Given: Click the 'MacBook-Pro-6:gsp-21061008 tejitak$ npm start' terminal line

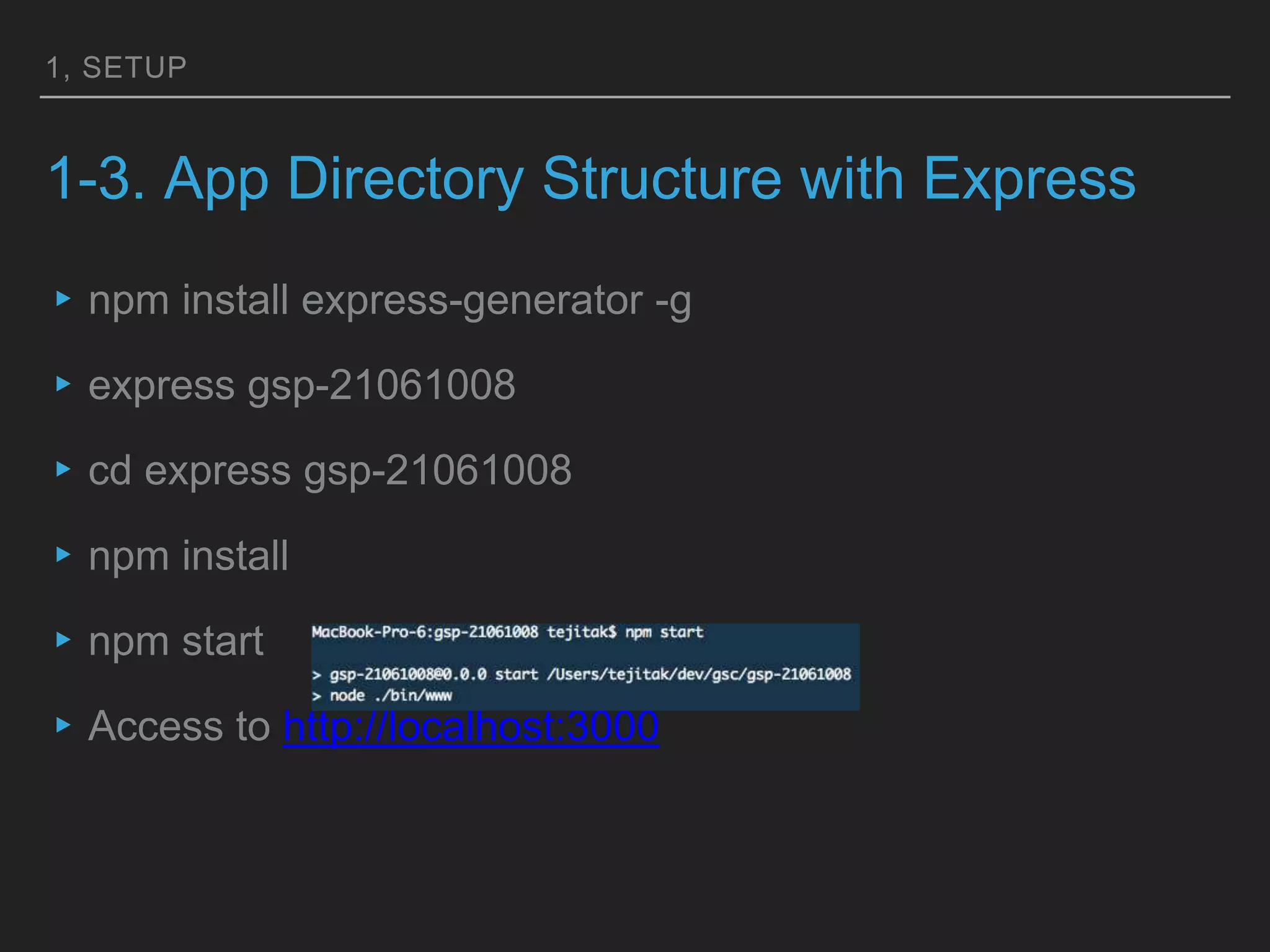Looking at the screenshot, I should [x=507, y=632].
